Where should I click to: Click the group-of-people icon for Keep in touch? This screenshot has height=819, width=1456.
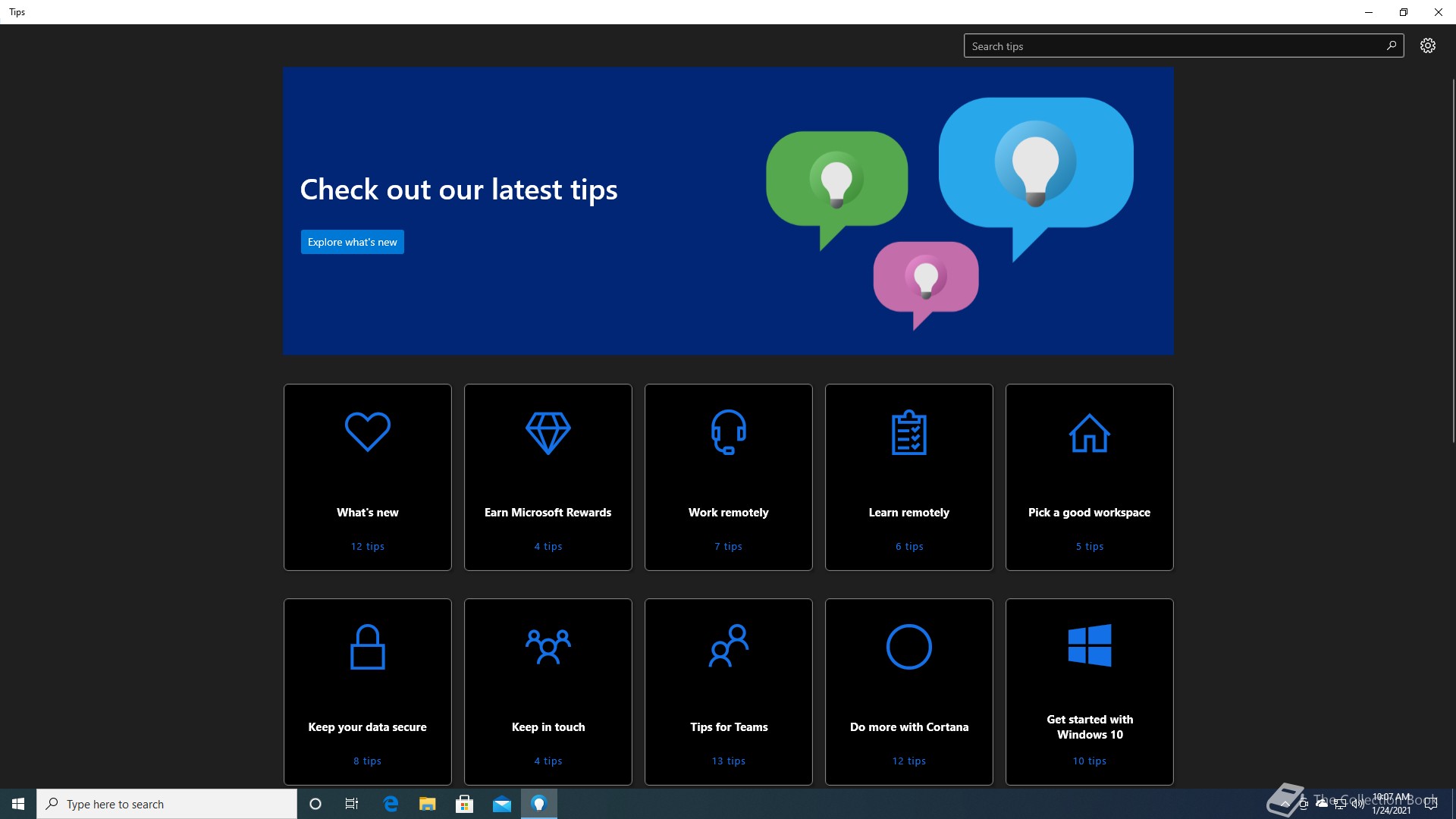[x=548, y=647]
